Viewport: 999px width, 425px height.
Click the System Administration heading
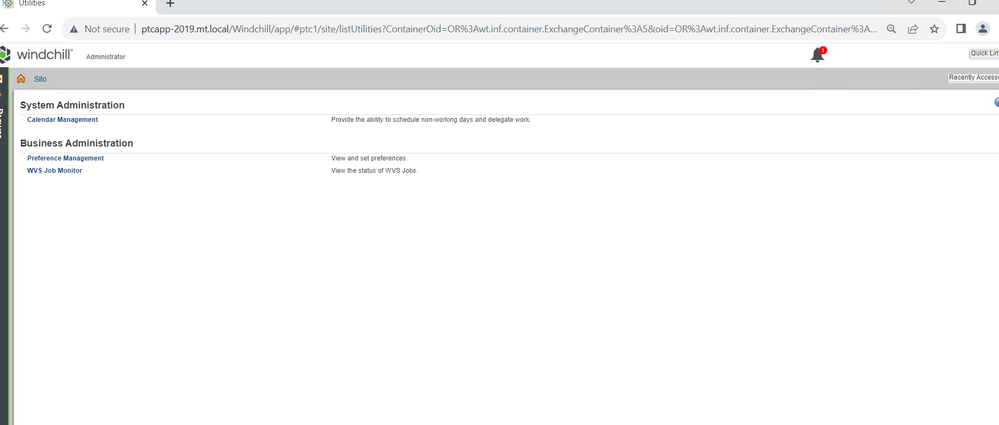point(73,105)
